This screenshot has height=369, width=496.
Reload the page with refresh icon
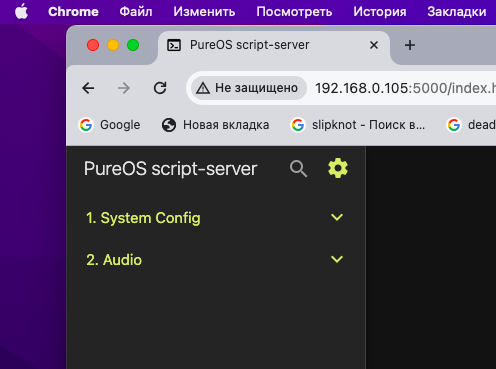(x=160, y=88)
